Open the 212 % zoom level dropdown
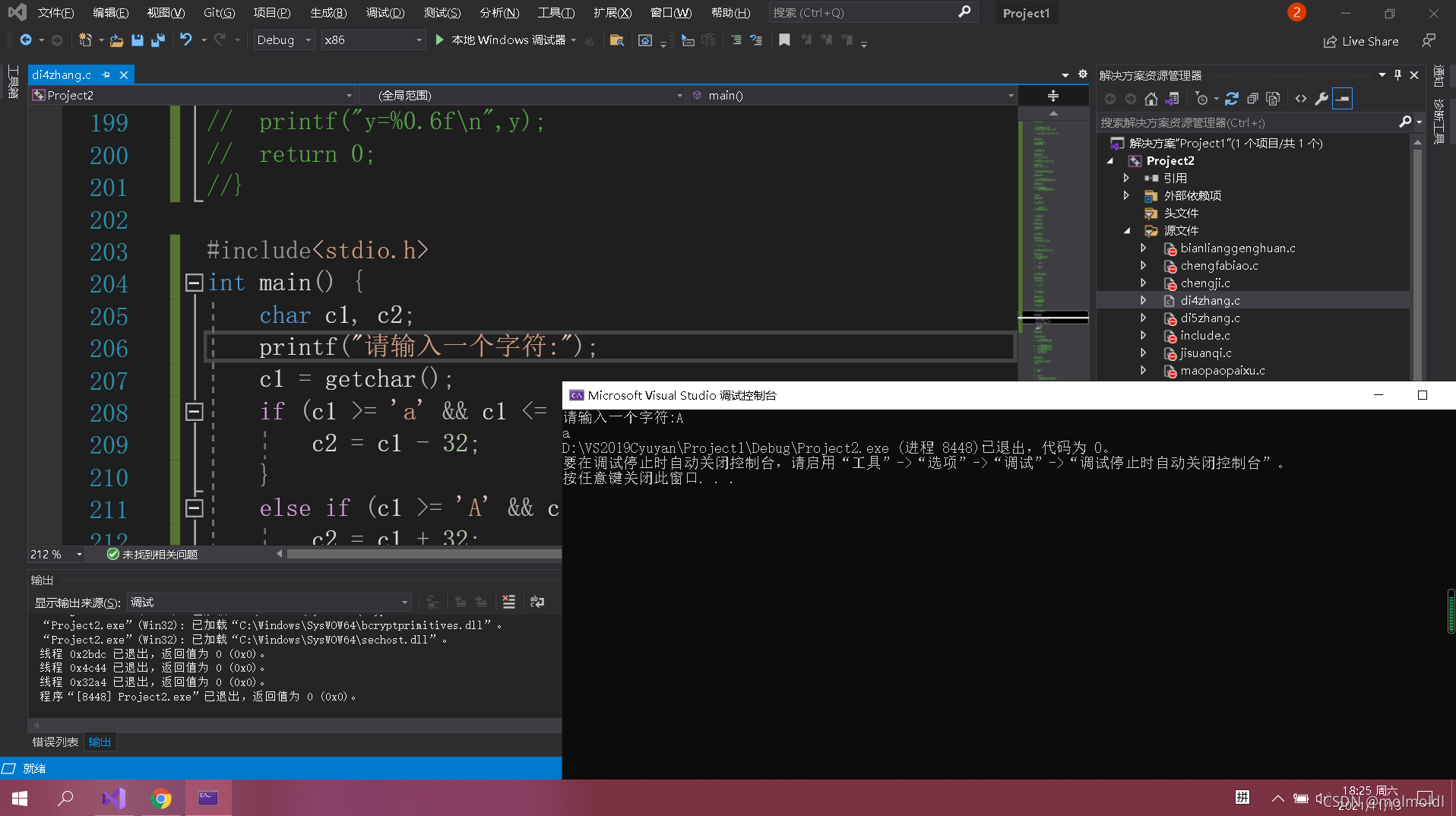 point(56,555)
